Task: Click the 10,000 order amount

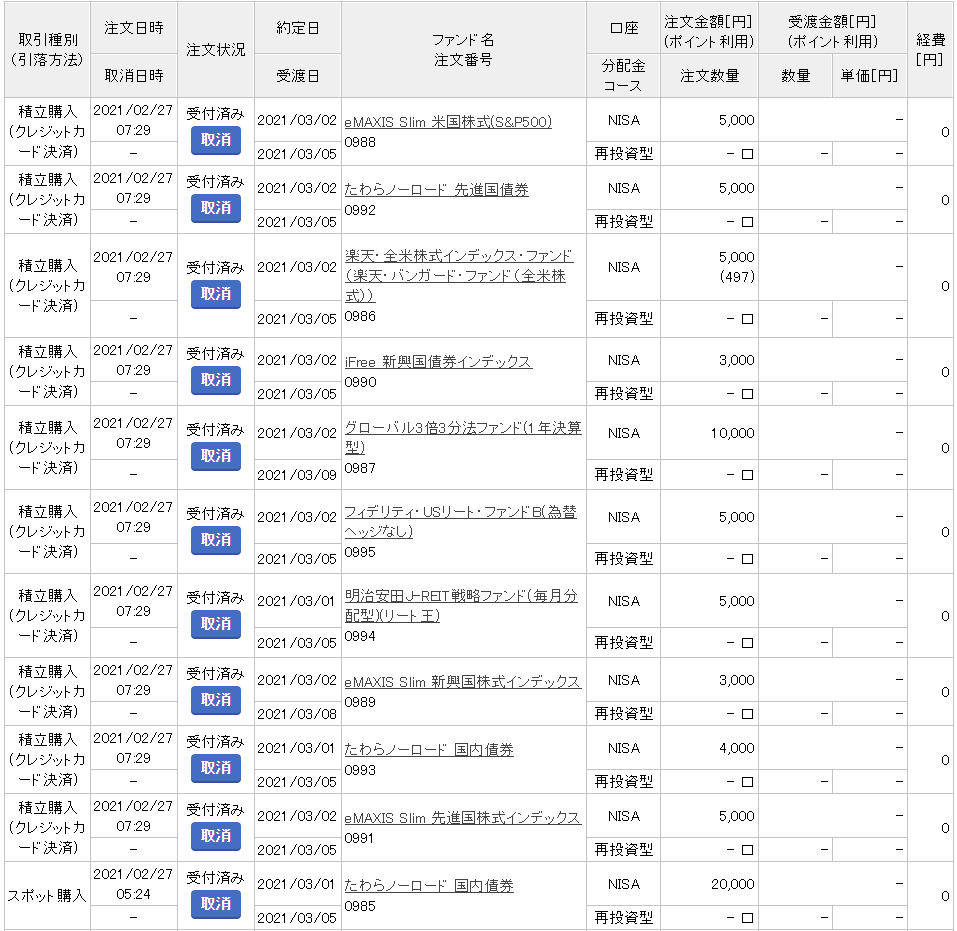Action: 732,433
